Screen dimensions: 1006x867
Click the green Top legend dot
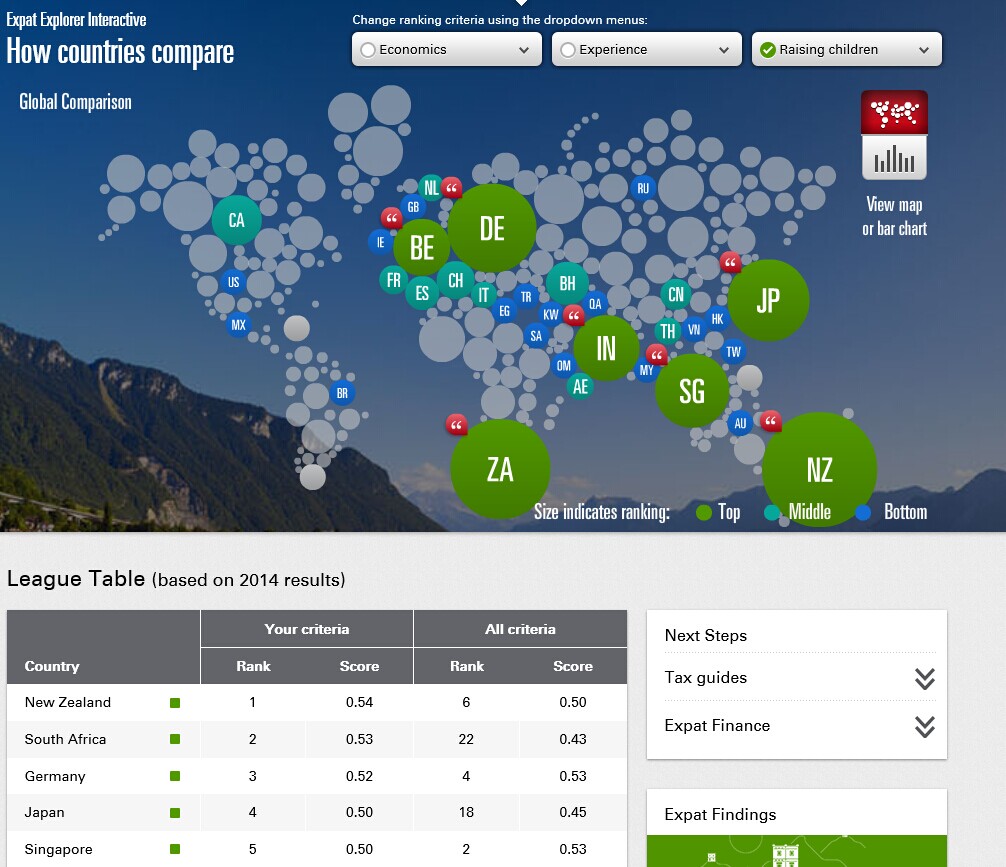pyautogui.click(x=704, y=513)
